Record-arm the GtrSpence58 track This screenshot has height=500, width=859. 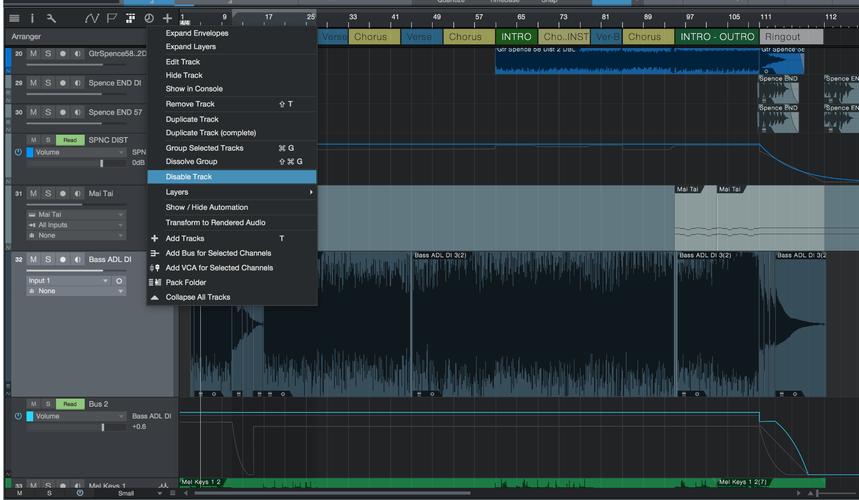point(62,54)
